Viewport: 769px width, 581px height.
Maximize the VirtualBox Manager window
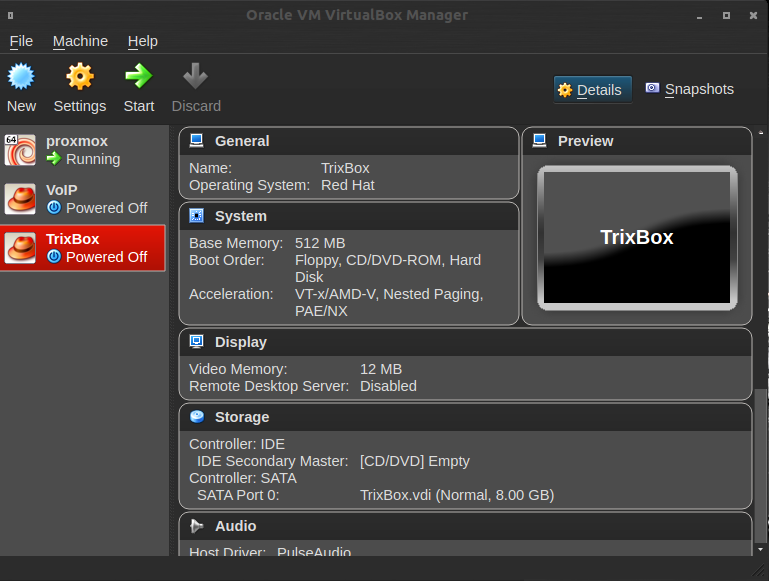coord(726,16)
